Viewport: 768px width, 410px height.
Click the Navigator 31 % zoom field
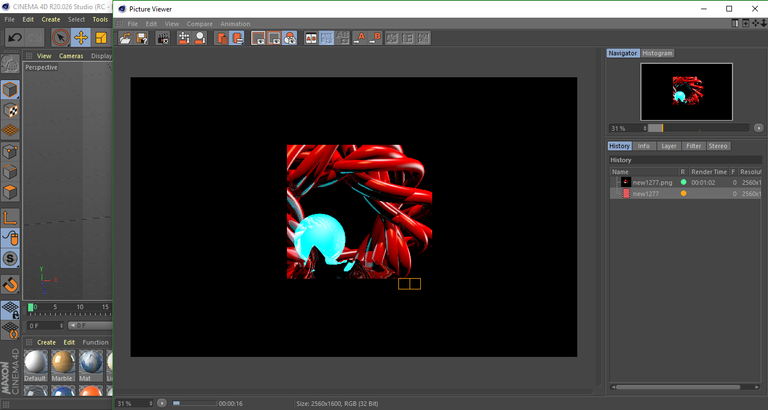628,128
